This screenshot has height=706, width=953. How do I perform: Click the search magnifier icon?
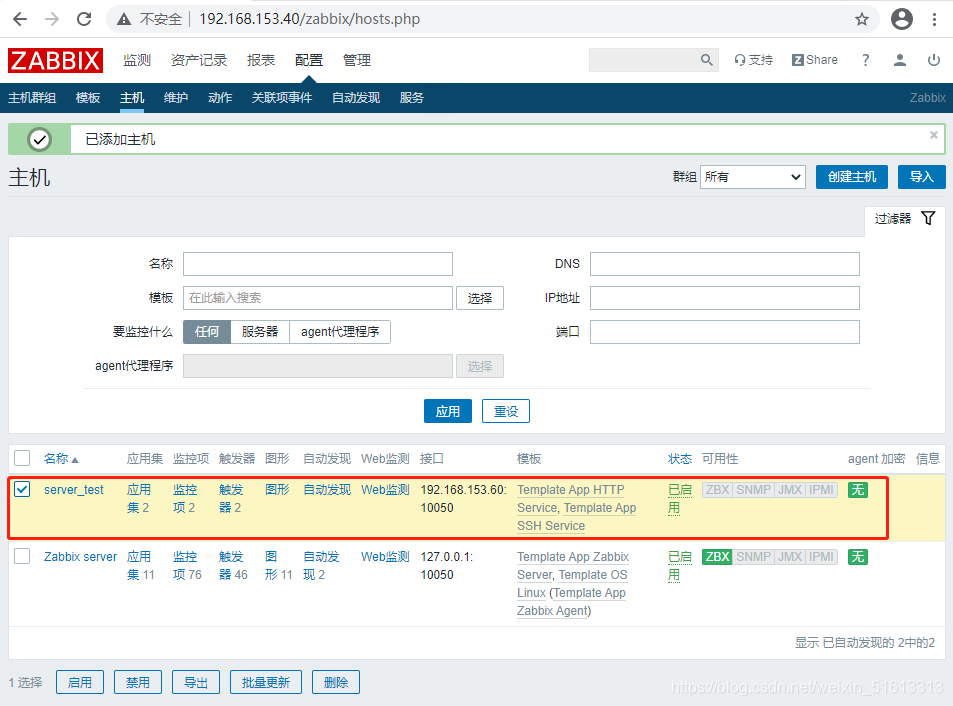pos(706,60)
